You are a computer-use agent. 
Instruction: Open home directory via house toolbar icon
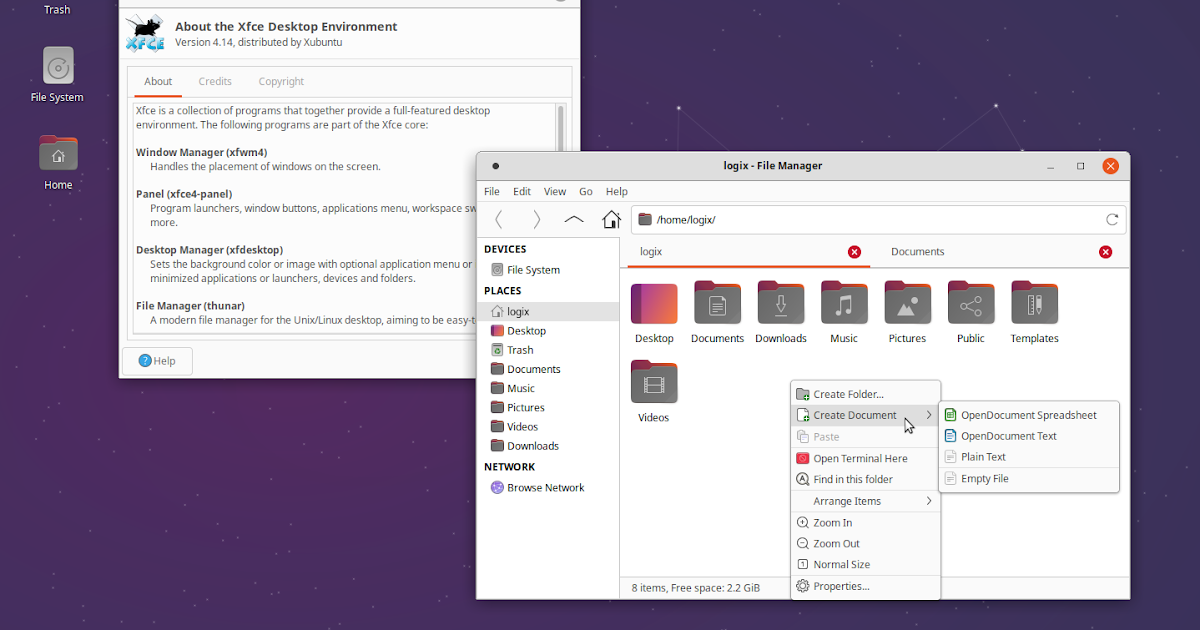611,219
